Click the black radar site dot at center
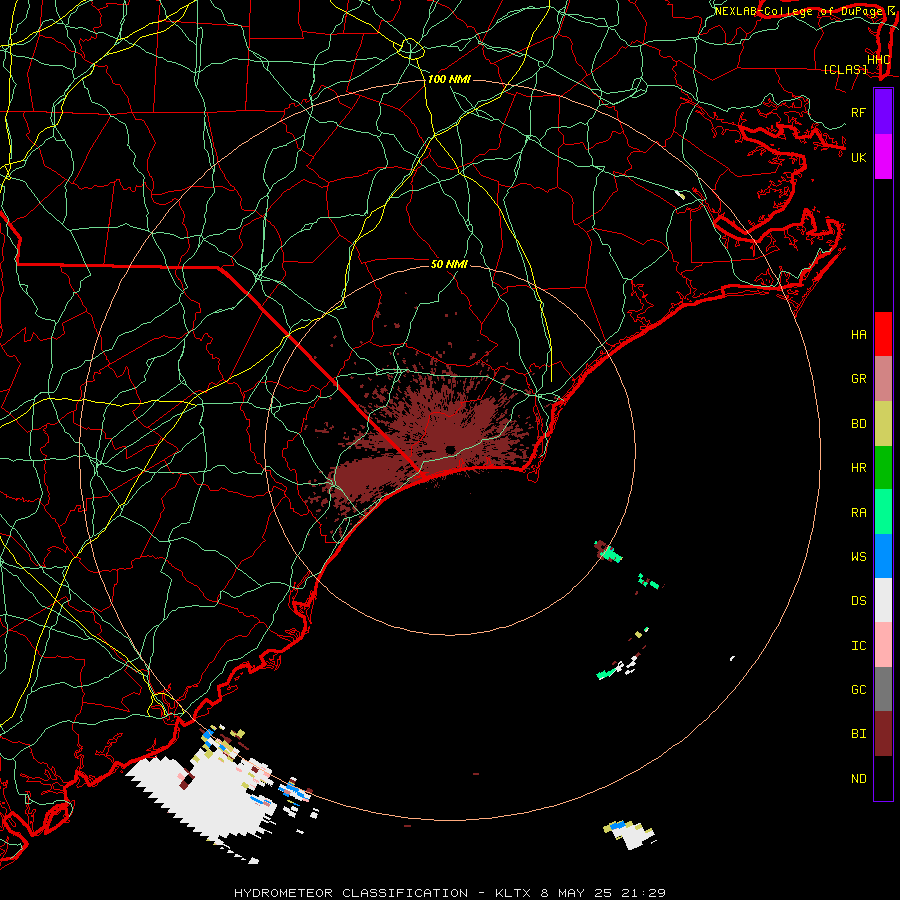The width and height of the screenshot is (900, 900). point(450,449)
